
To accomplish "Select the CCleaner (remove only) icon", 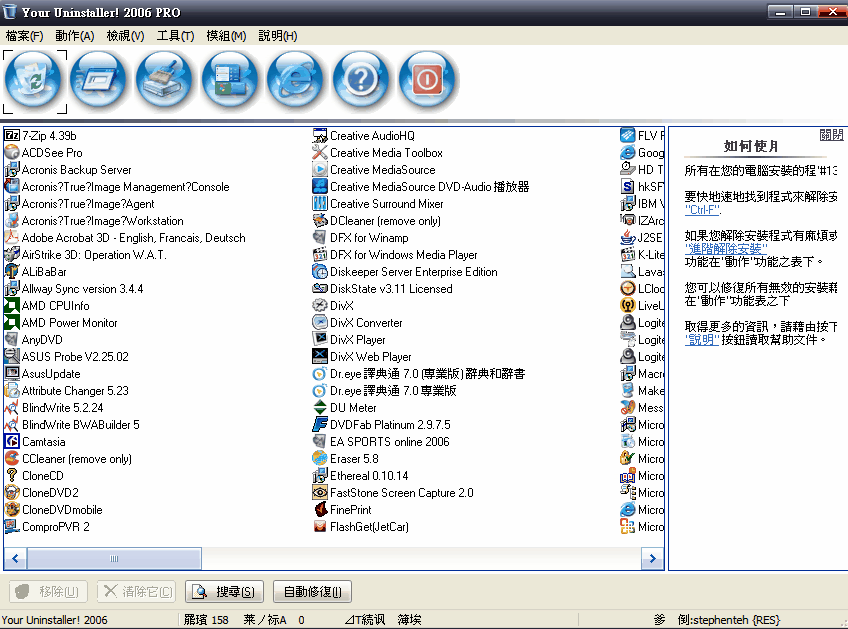I will [12, 459].
